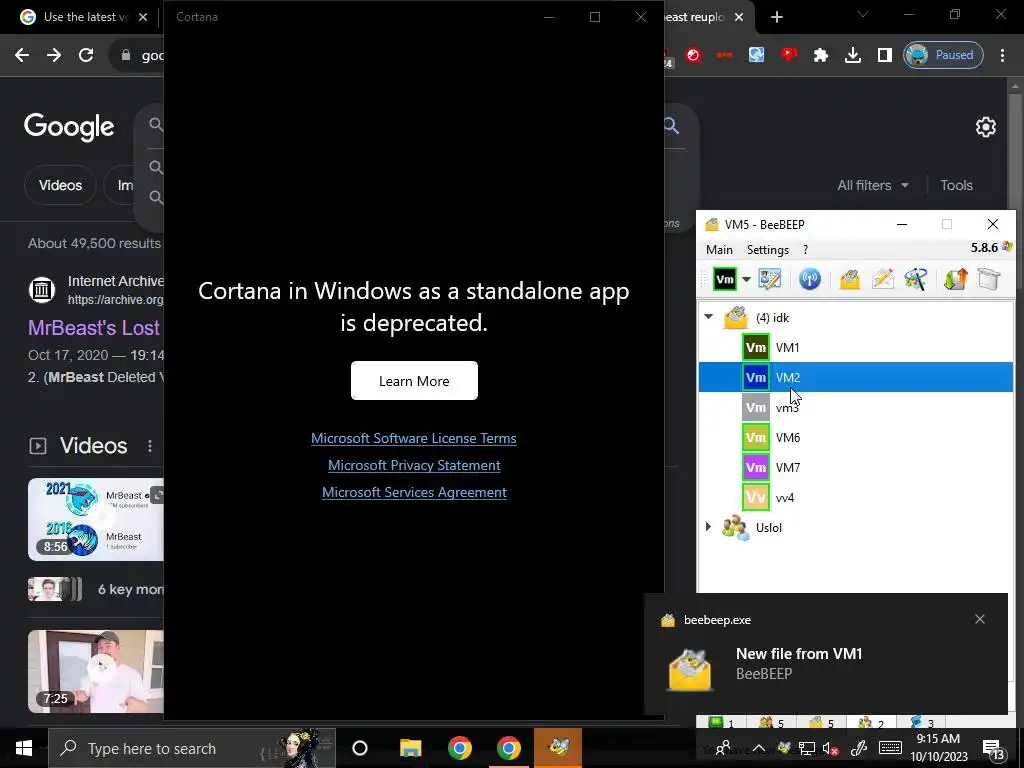Click the red circular extension icon in Chrome
The height and width of the screenshot is (768, 1024).
click(694, 55)
